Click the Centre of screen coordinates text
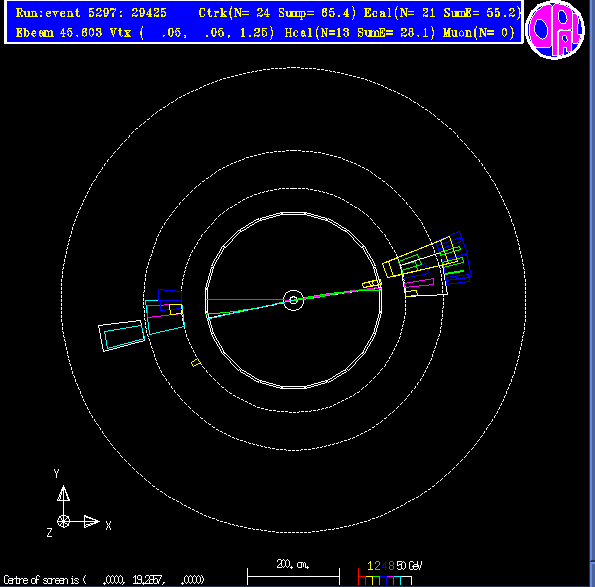The height and width of the screenshot is (587, 595). [104, 580]
